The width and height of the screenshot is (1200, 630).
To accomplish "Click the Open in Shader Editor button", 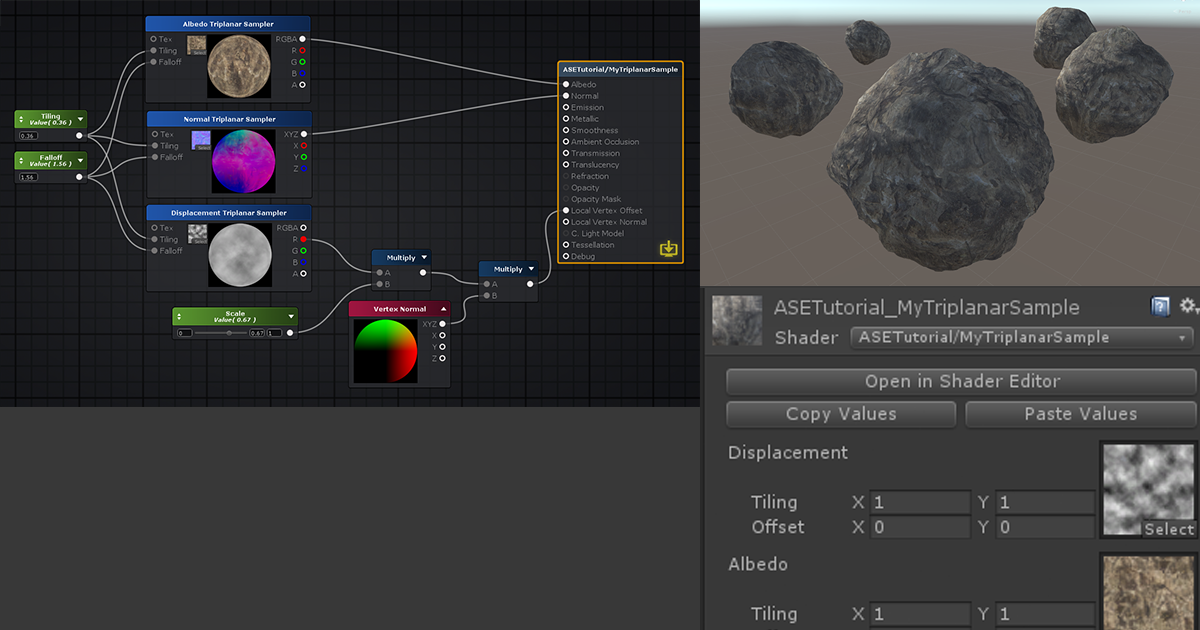I will [x=961, y=381].
